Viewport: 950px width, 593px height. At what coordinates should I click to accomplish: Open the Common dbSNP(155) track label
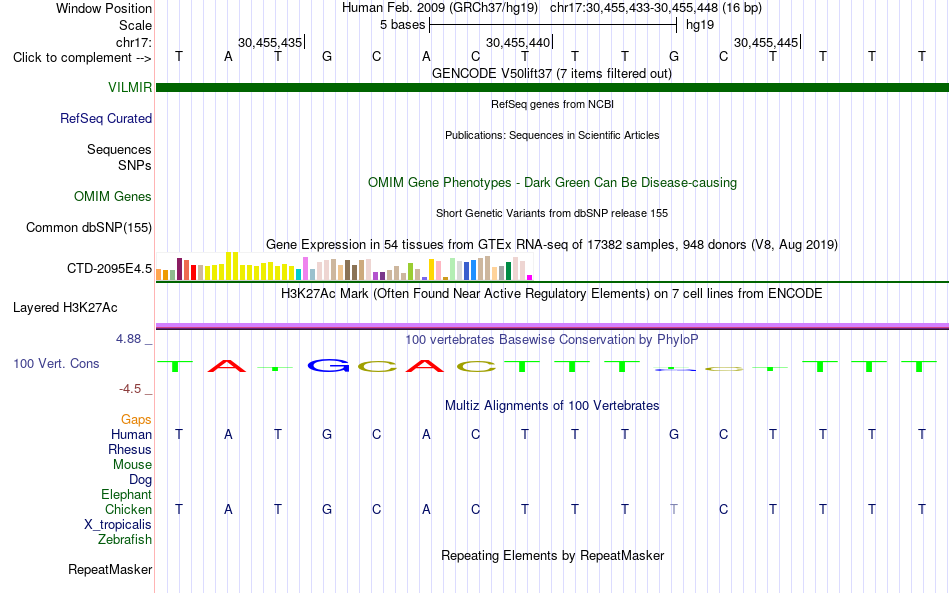tap(89, 227)
